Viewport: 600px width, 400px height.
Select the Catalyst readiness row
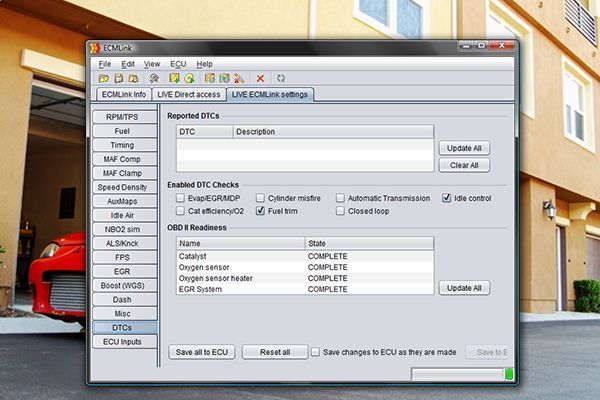(305, 256)
